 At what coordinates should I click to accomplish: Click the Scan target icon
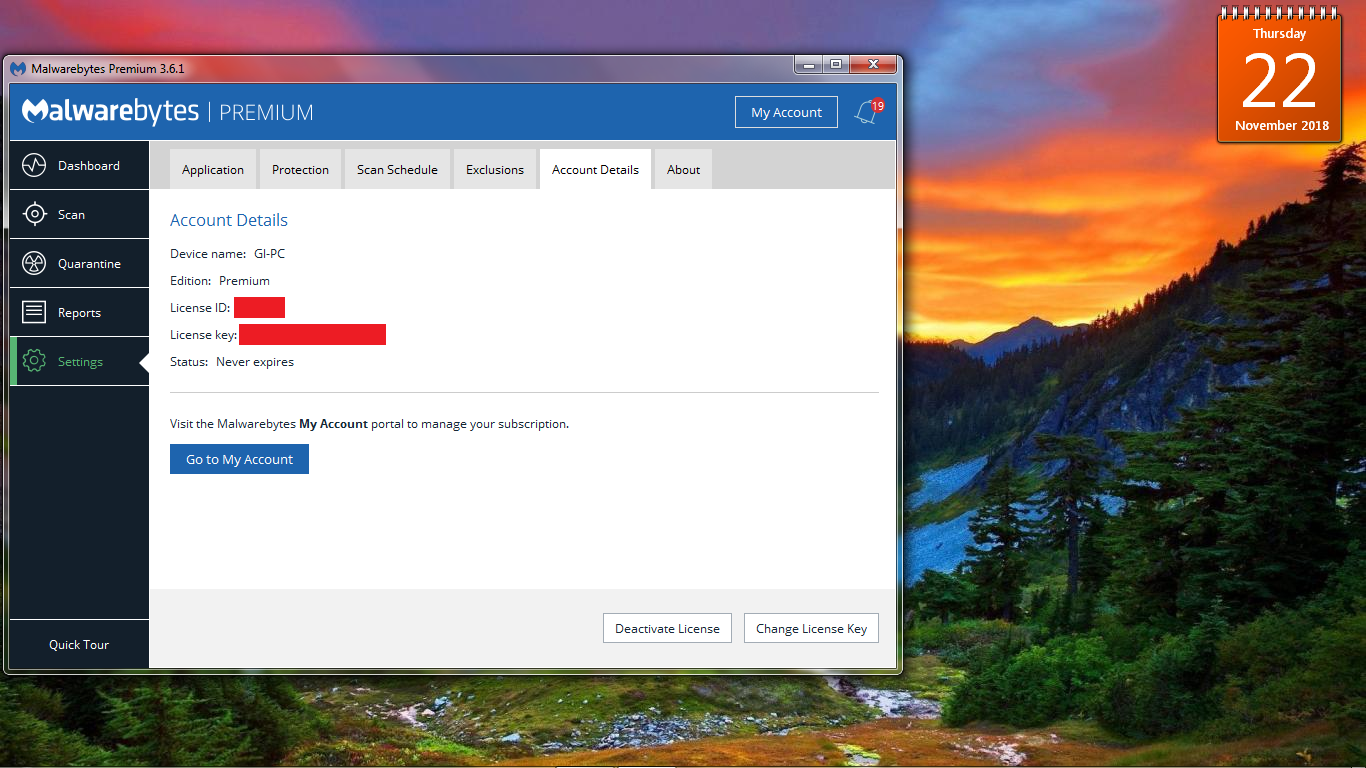34,214
